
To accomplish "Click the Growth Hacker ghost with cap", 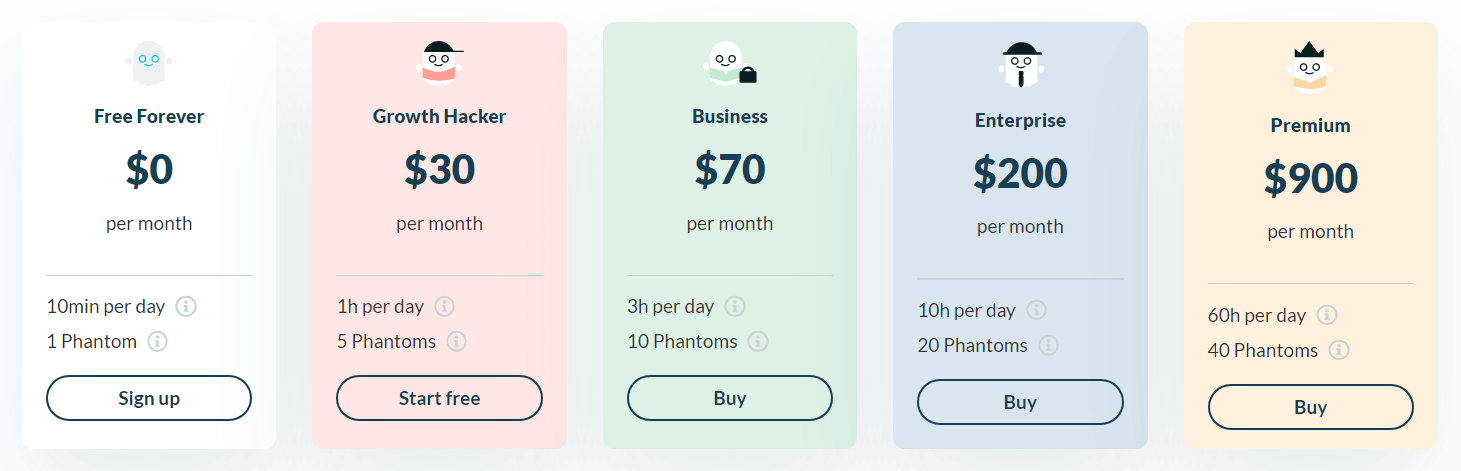I will click(x=439, y=62).
